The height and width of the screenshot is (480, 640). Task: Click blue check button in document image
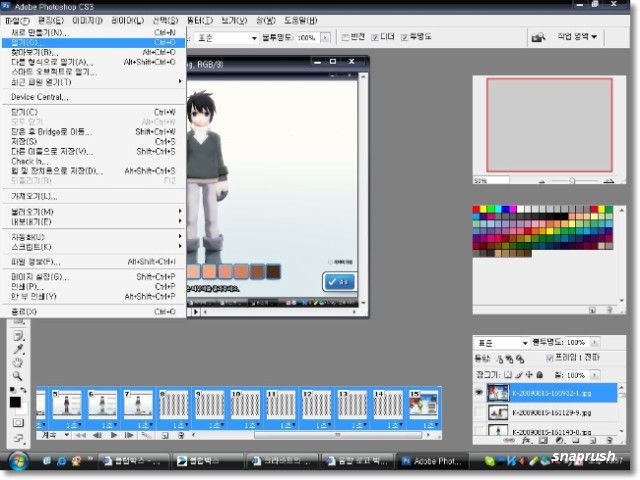click(339, 282)
